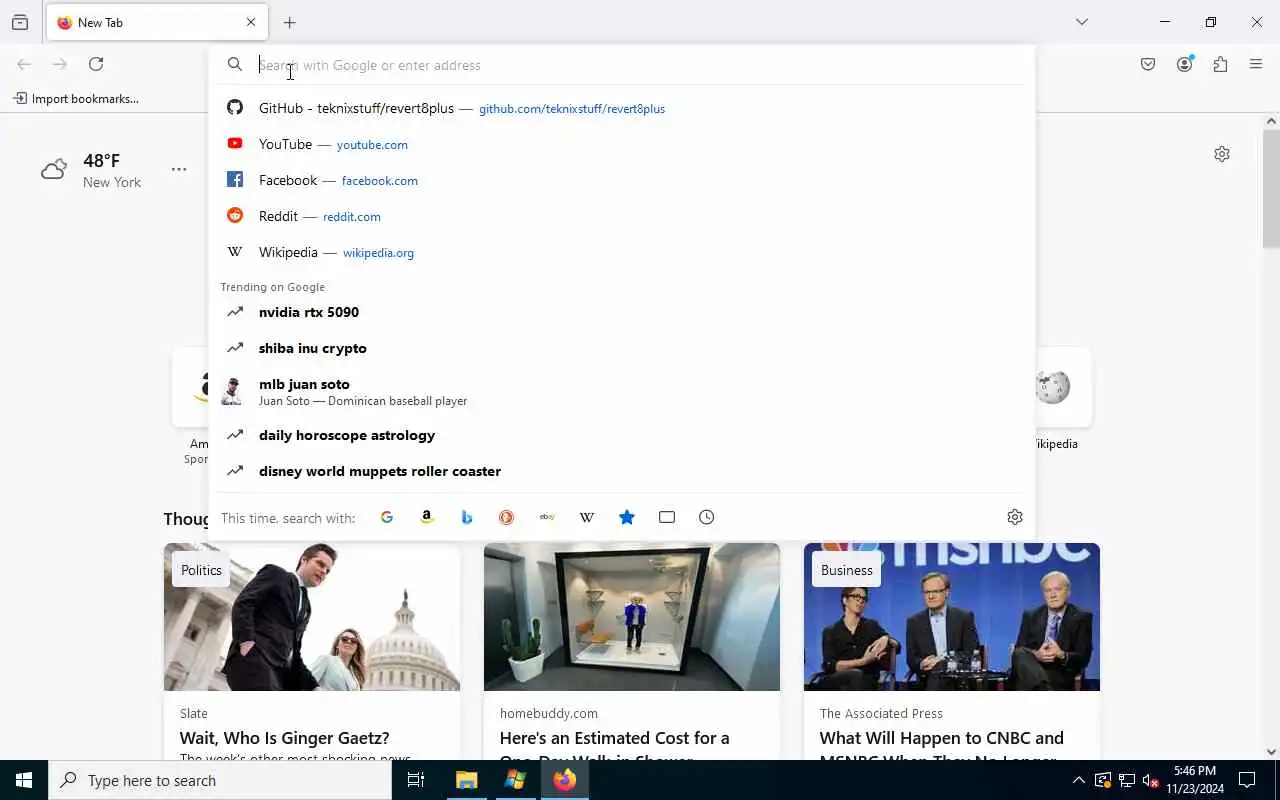Viewport: 1280px width, 800px height.
Task: Select trending search mlb juan soto
Action: pos(622,391)
